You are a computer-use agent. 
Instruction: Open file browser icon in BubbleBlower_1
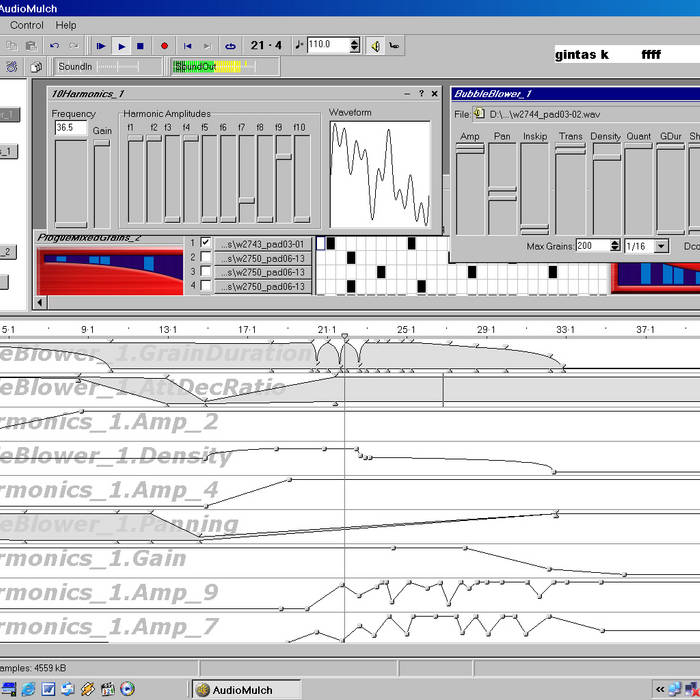pyautogui.click(x=479, y=114)
